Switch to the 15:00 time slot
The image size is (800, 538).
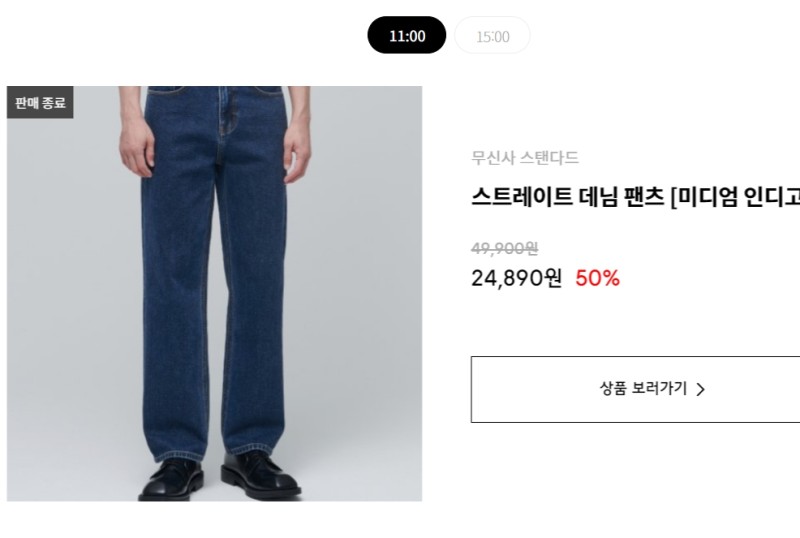(492, 35)
